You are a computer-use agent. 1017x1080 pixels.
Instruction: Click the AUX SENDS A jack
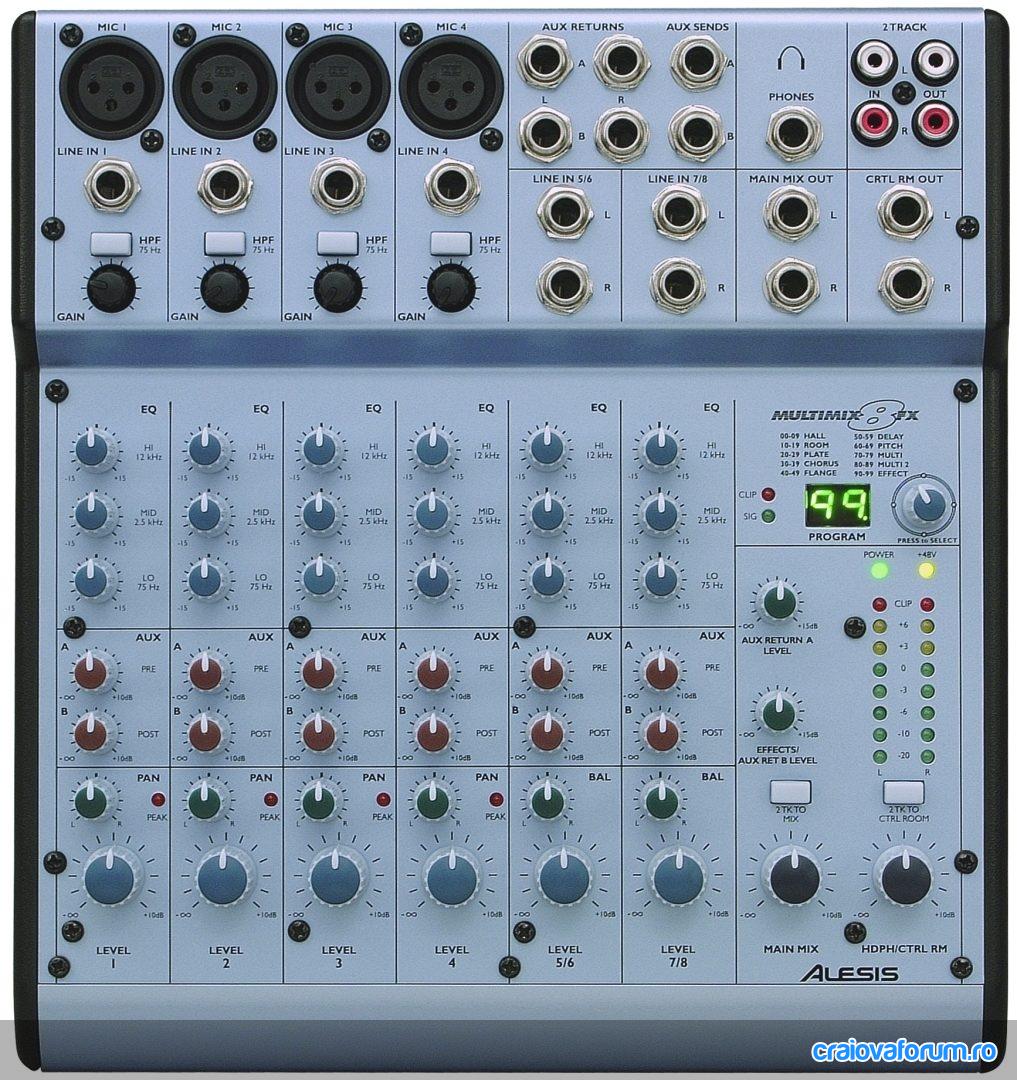(x=696, y=61)
